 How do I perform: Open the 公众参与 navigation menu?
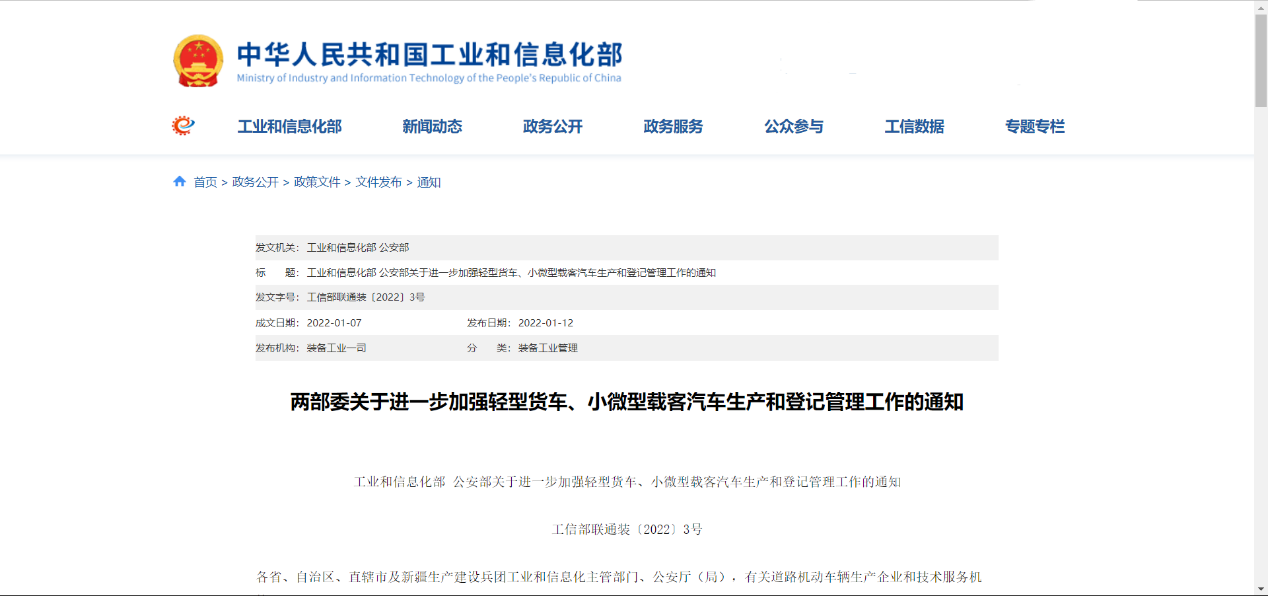pos(793,126)
